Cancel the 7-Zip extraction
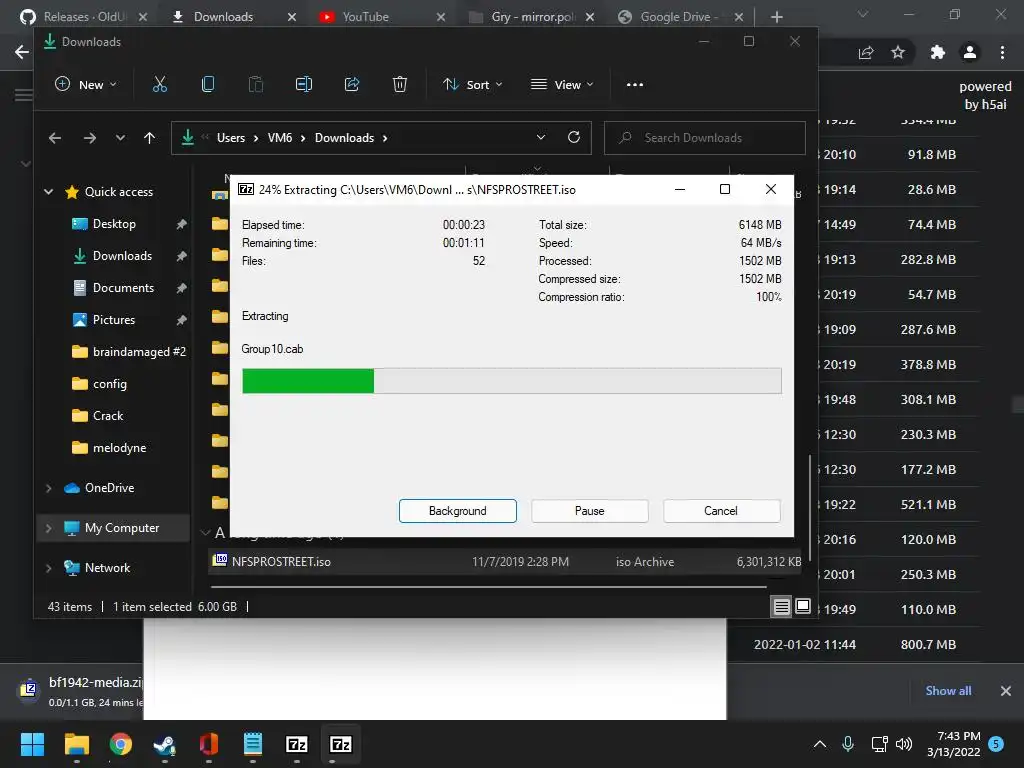1024x768 pixels. click(x=721, y=511)
